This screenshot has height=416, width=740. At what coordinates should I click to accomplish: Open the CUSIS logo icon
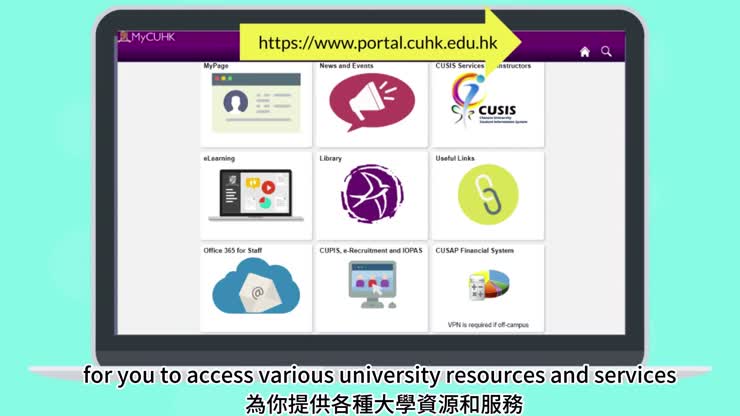tap(486, 103)
